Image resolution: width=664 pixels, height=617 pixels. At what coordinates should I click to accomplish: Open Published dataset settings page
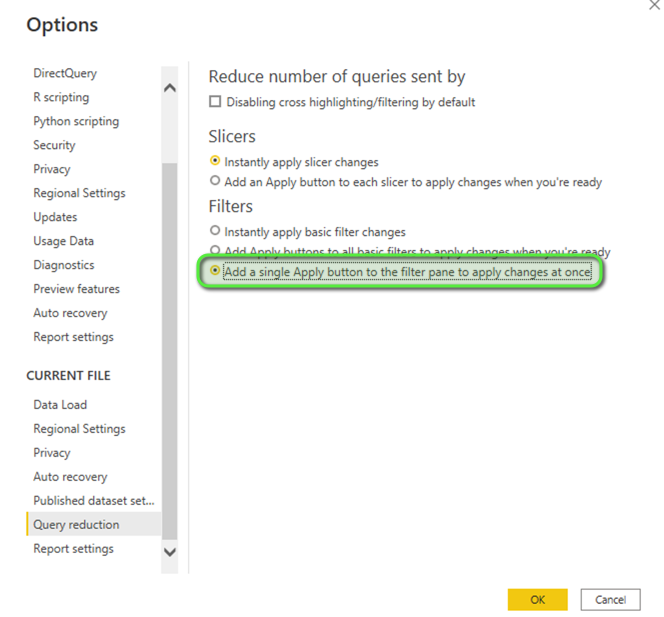(x=94, y=501)
